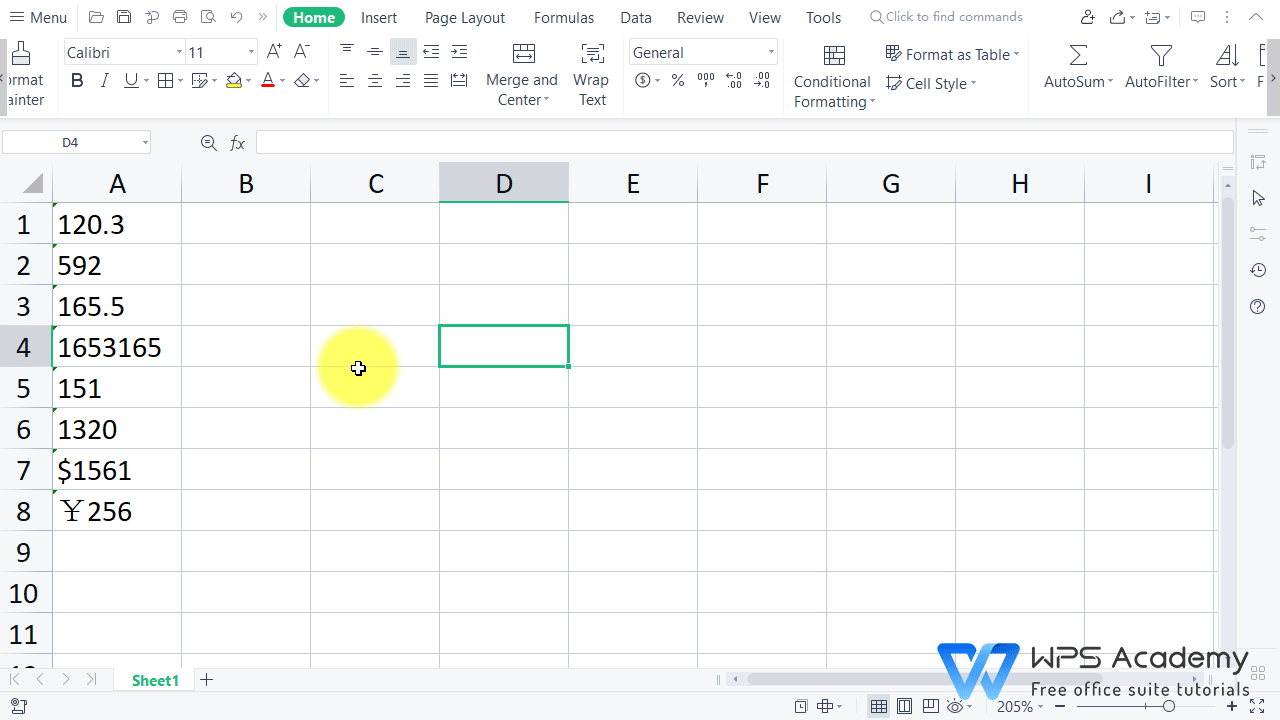
Task: Set Top Align vertical alignment
Action: click(x=347, y=52)
